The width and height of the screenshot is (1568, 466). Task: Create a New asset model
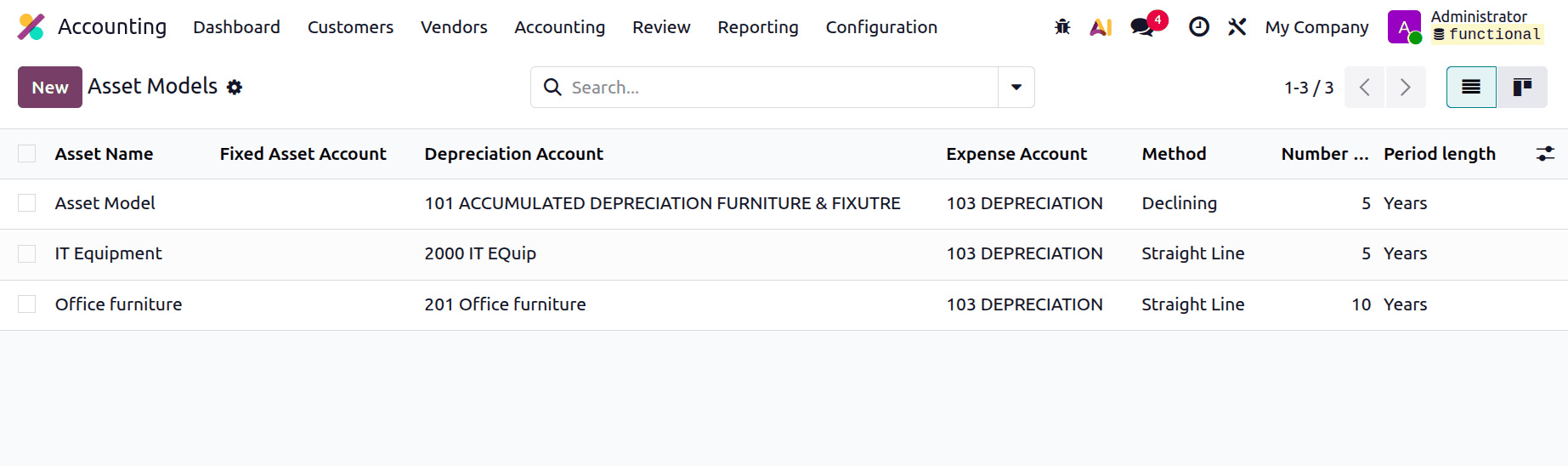click(50, 87)
